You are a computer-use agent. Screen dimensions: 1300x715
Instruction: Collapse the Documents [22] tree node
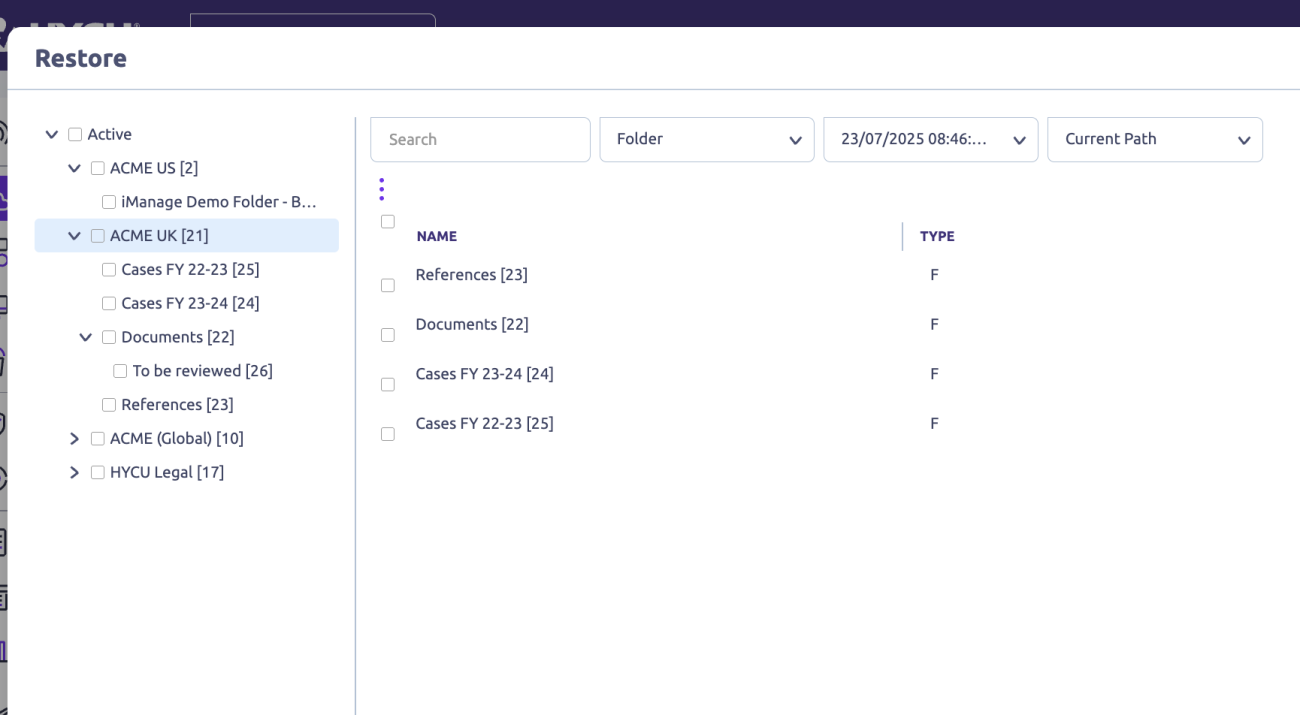(x=86, y=337)
